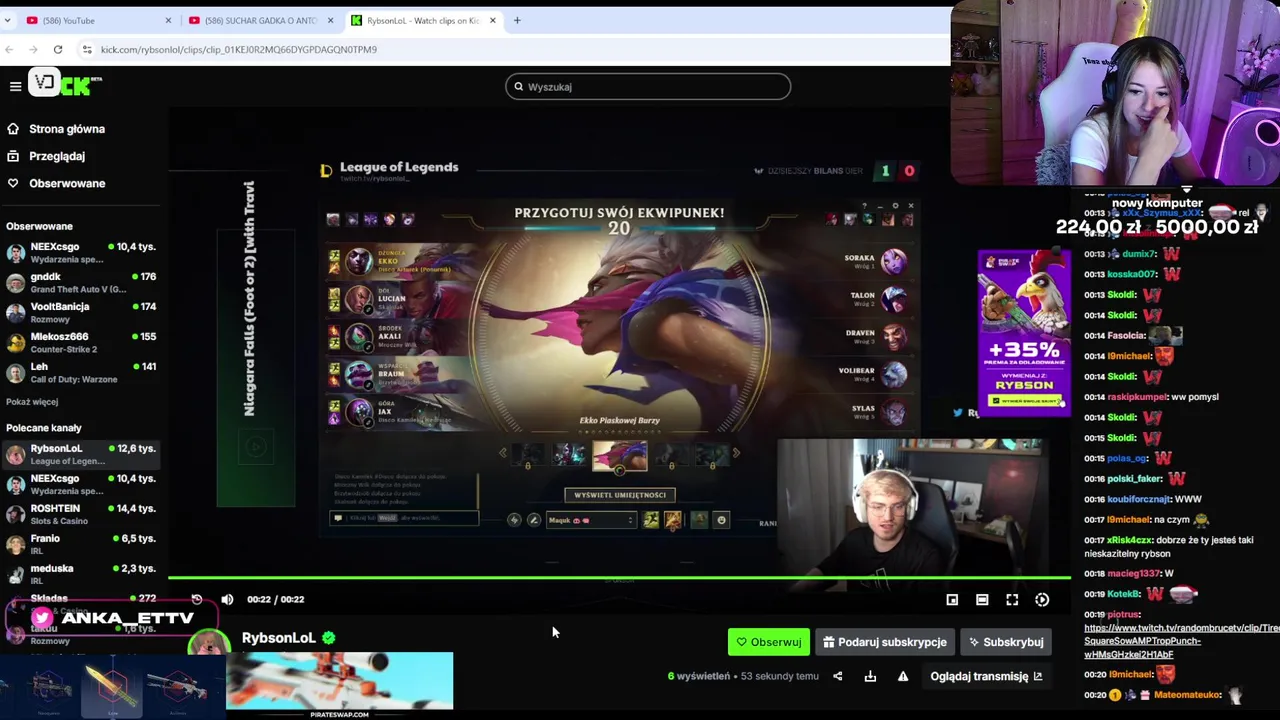Open recommended channel meduska
Viewport: 1280px width, 720px height.
81,574
